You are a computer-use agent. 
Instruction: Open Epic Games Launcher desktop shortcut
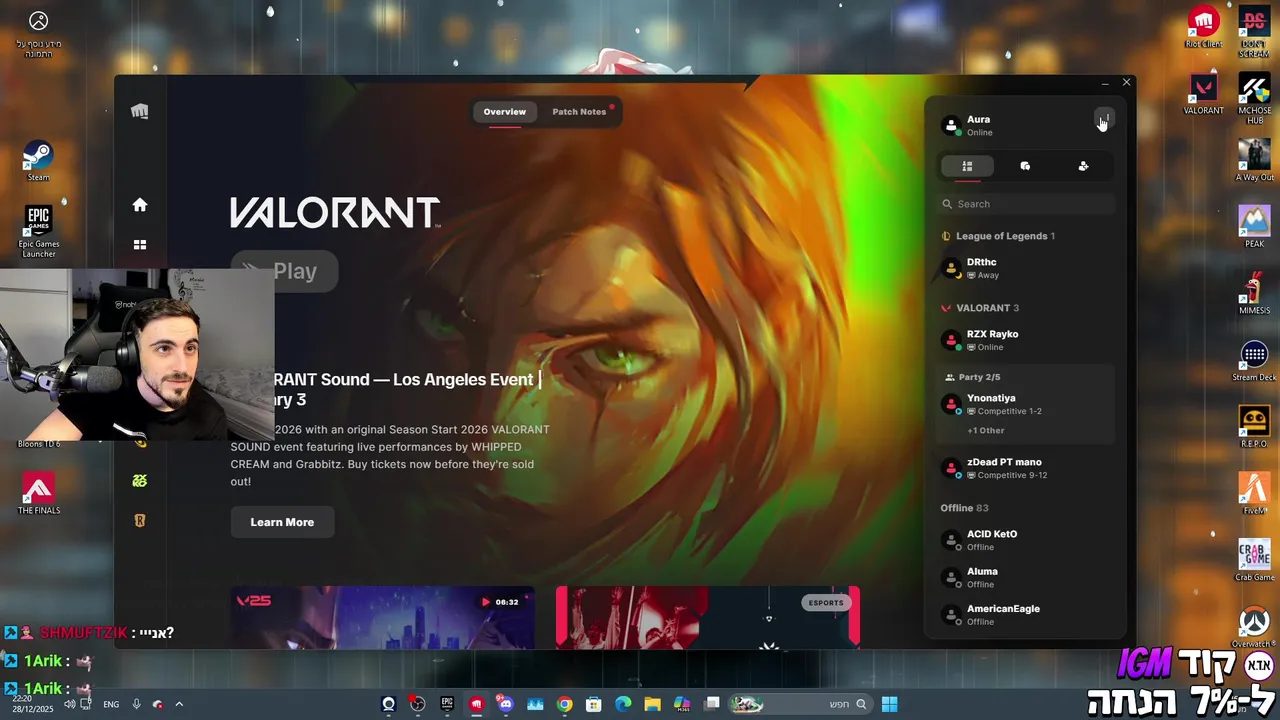pyautogui.click(x=38, y=231)
